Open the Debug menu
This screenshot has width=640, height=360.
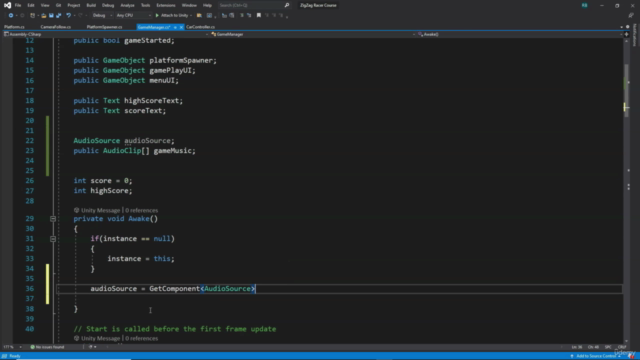(108, 5)
